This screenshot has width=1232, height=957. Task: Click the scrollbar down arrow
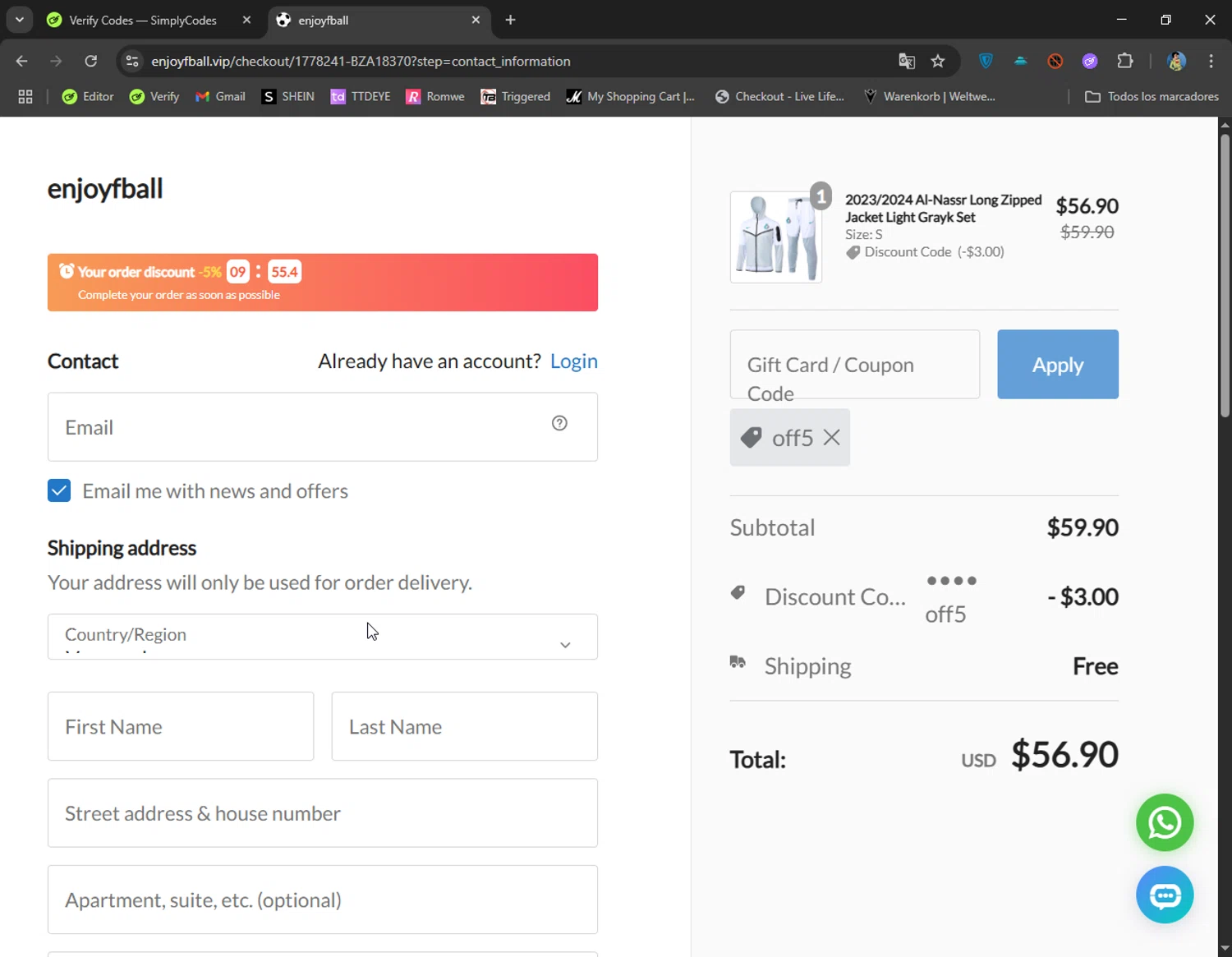(1225, 950)
